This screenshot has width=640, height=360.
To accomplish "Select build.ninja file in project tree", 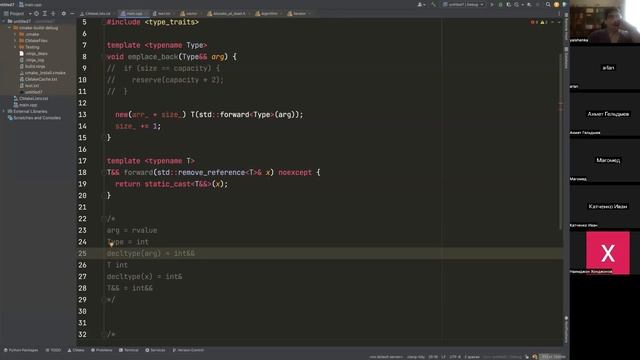I will (x=35, y=67).
